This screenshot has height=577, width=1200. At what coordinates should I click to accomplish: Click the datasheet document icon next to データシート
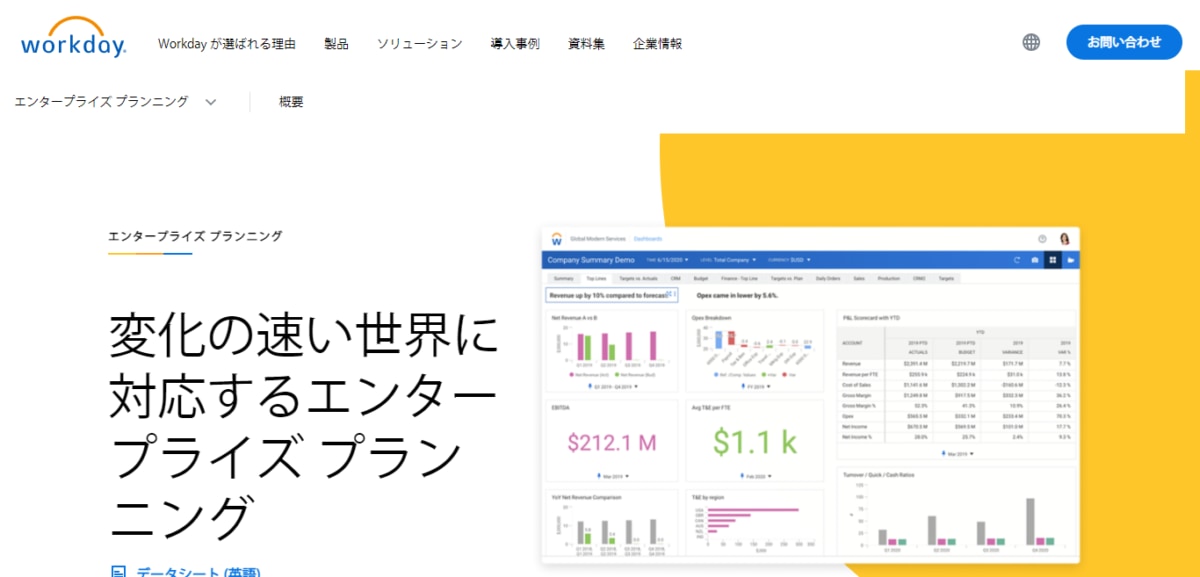coord(121,571)
